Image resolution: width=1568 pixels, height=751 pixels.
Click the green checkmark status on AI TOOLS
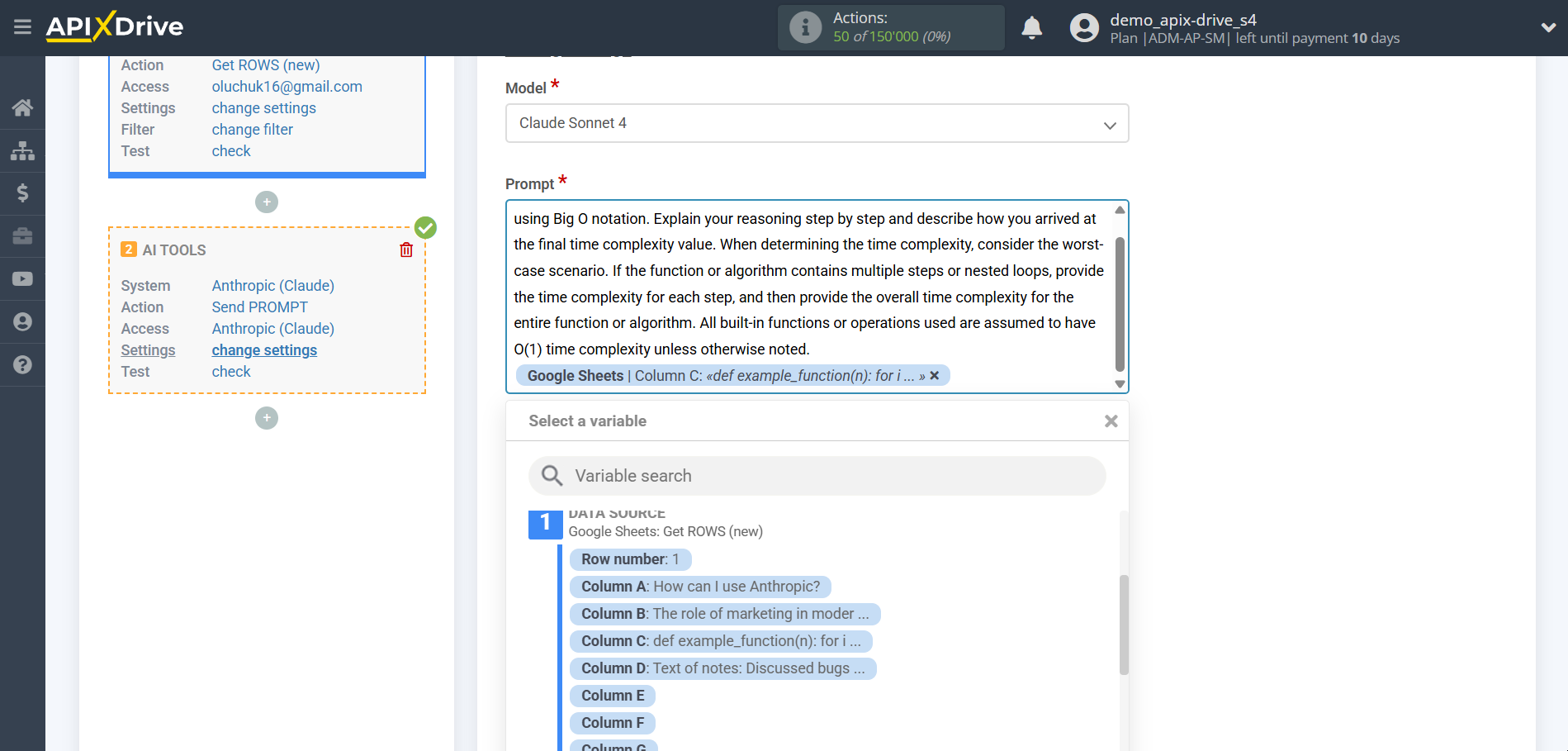point(425,227)
